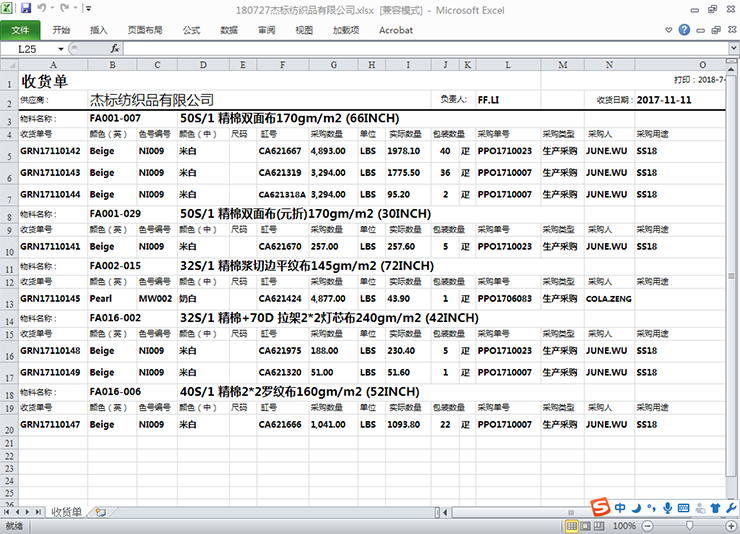The image size is (740, 534).
Task: Click the Insert Function fx button
Action: [115, 49]
